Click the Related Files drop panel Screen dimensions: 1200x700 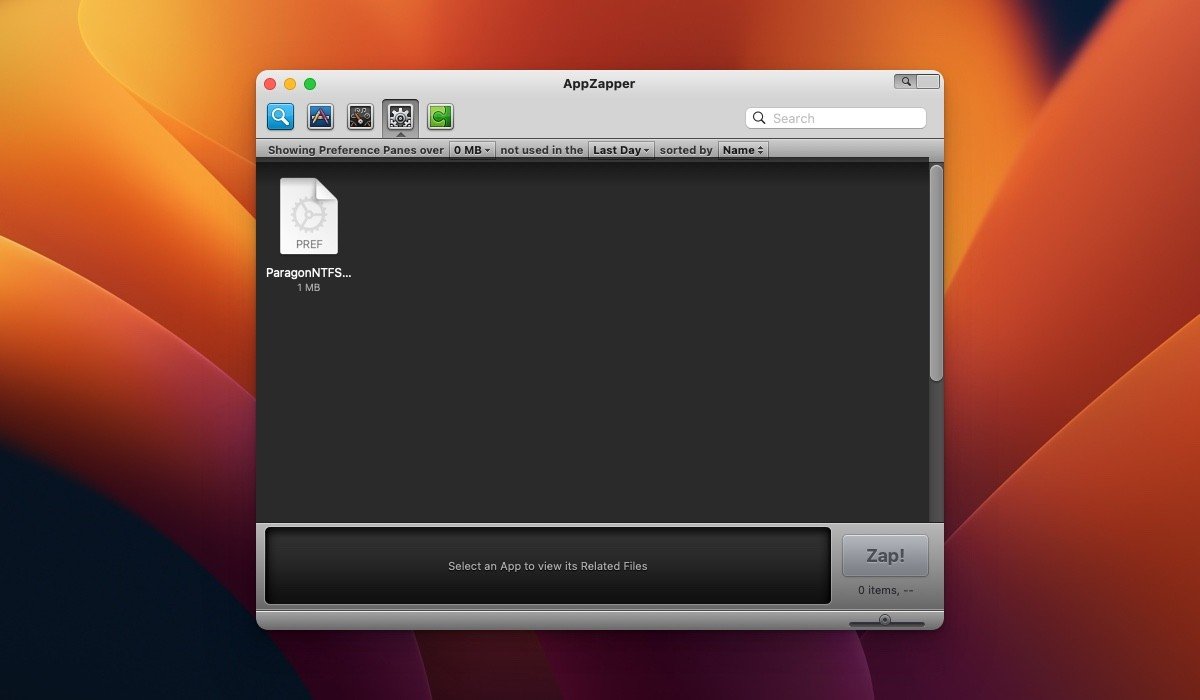(x=547, y=566)
